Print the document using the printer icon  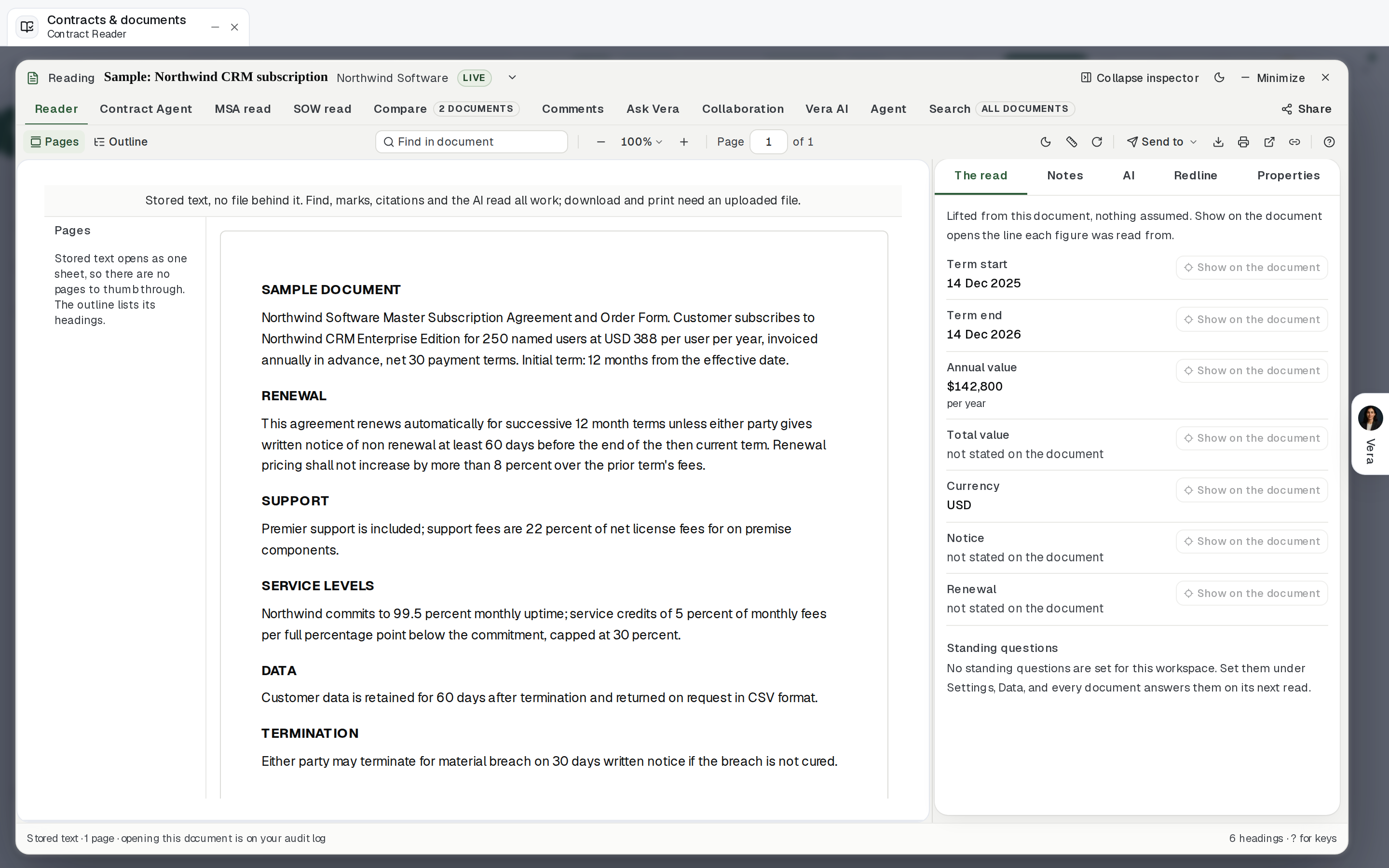tap(1243, 142)
